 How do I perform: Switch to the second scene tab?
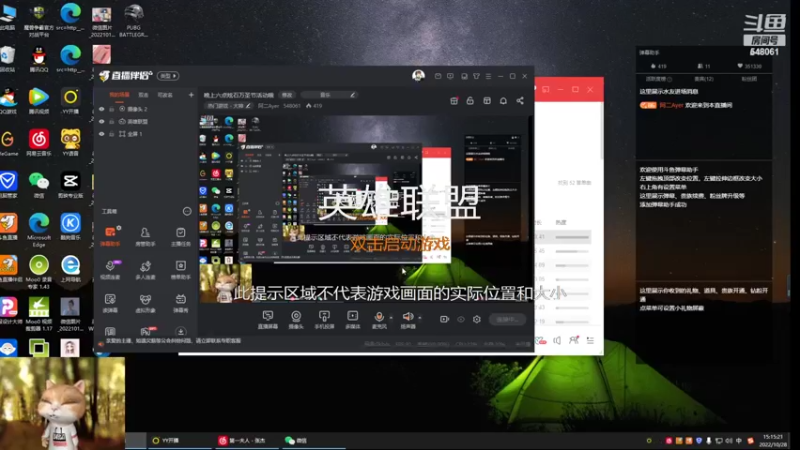click(x=143, y=95)
